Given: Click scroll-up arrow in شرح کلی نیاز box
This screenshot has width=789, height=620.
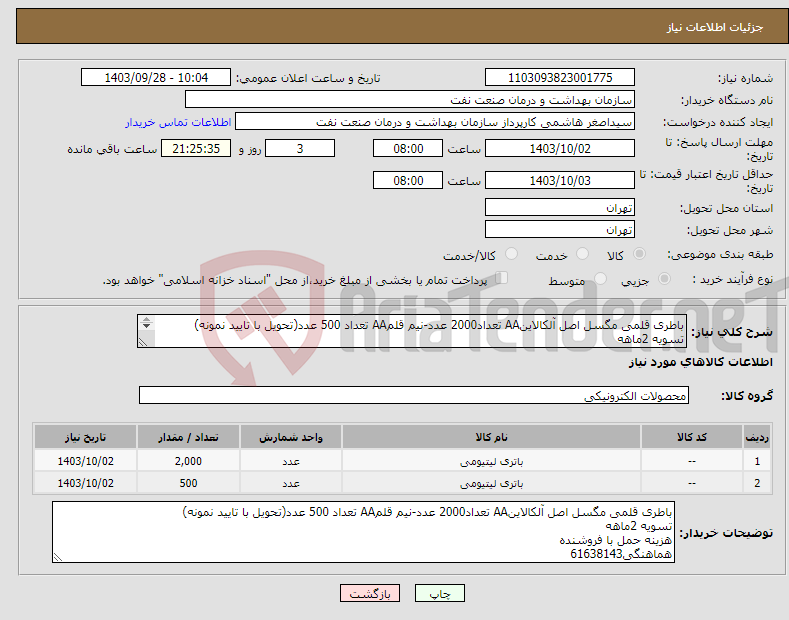Looking at the screenshot, I should 146,319.
